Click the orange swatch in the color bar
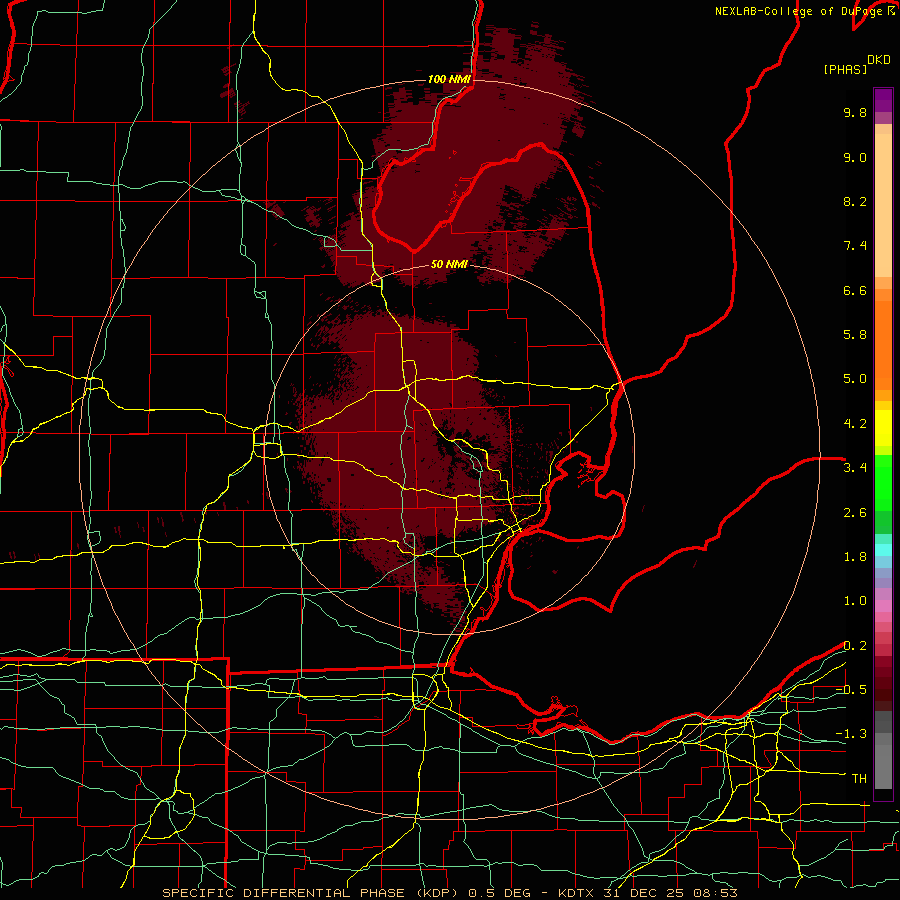 click(x=883, y=344)
